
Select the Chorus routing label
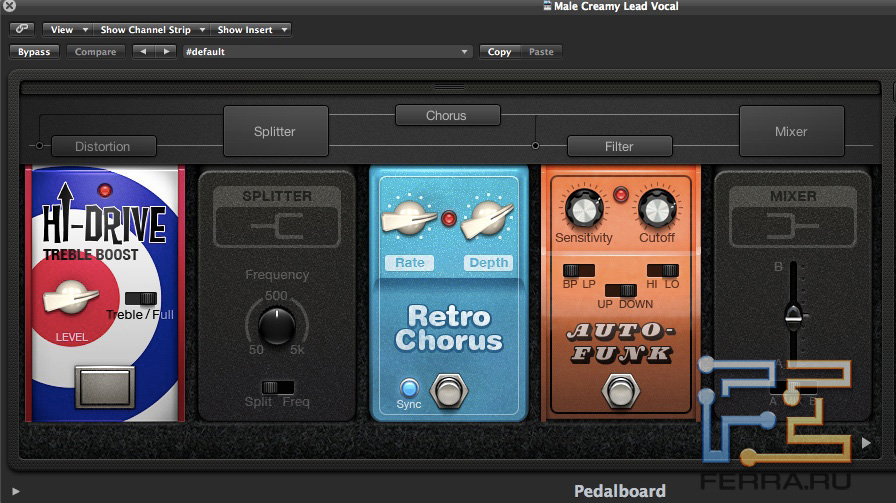[x=446, y=115]
